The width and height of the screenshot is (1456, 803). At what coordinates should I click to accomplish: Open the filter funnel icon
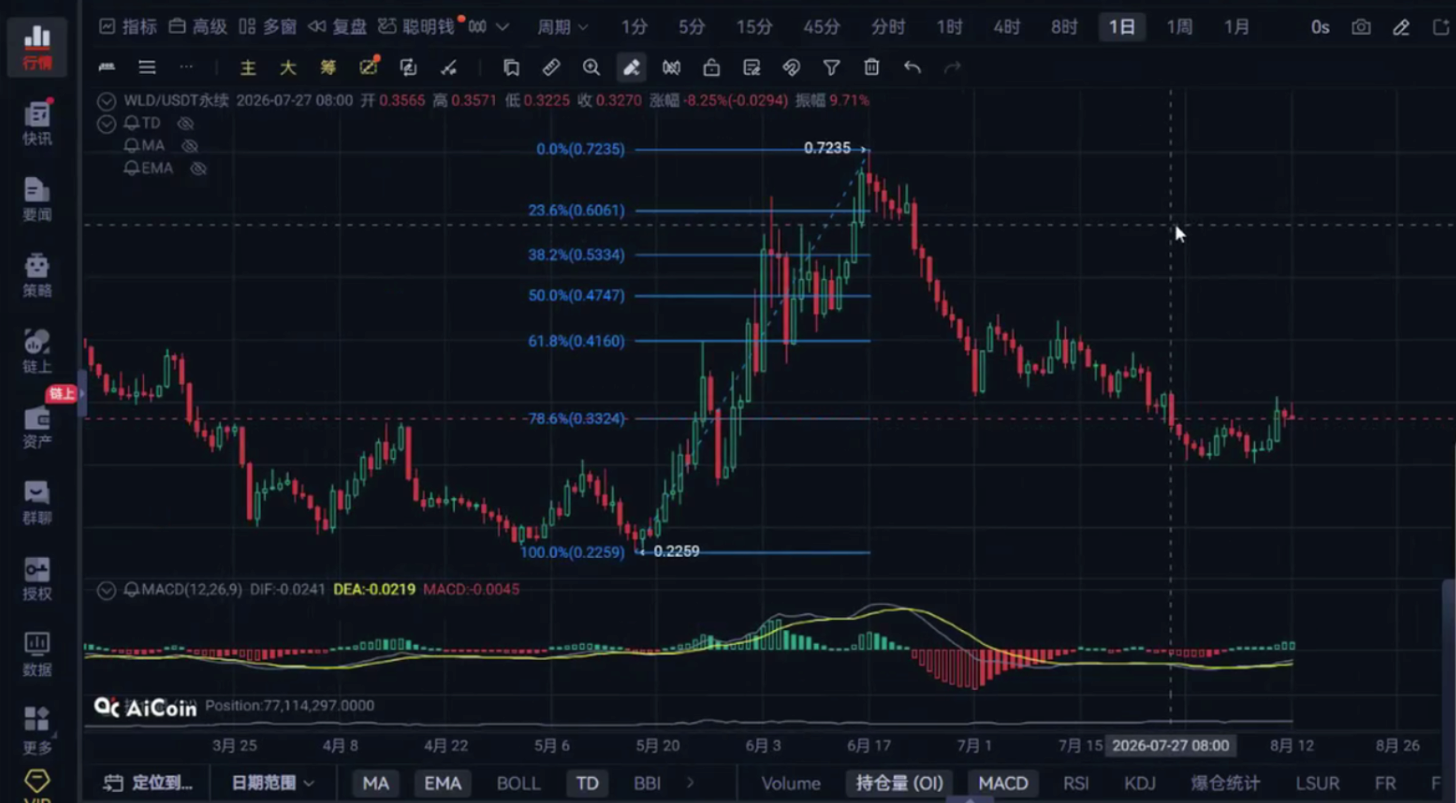pyautogui.click(x=831, y=67)
